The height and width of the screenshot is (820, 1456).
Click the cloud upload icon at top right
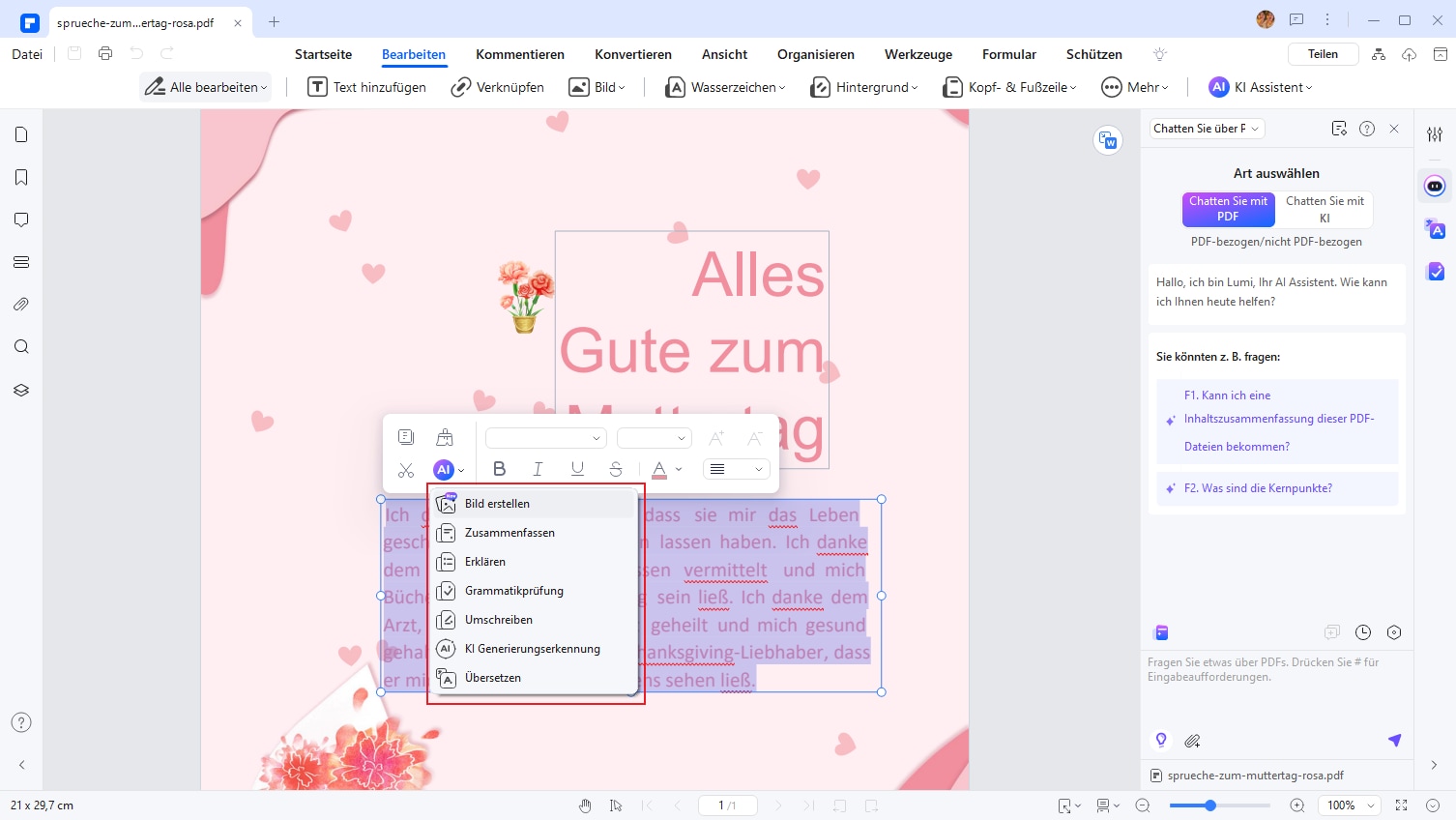[1410, 54]
